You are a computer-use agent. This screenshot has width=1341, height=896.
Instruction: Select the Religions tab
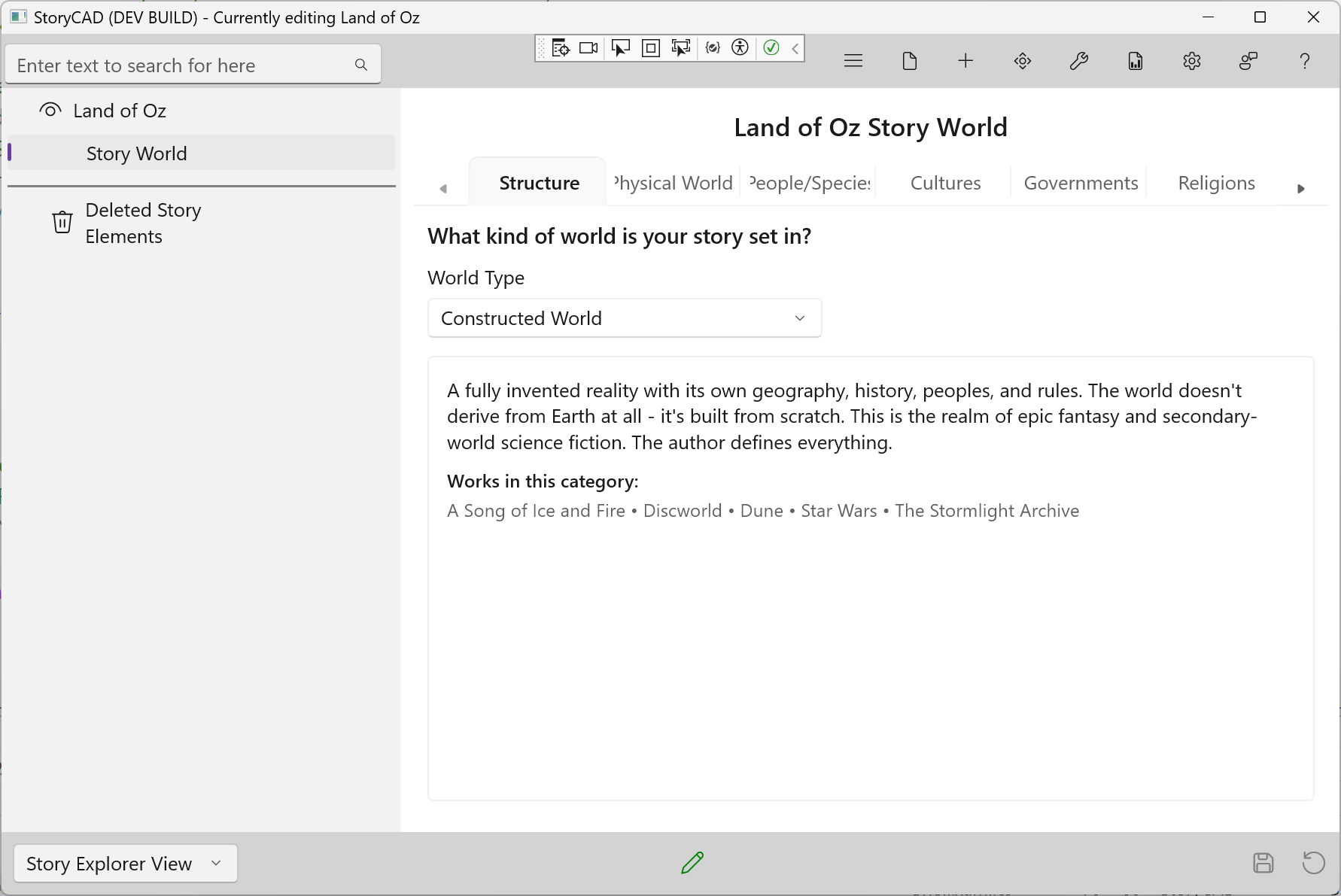pyautogui.click(x=1216, y=183)
